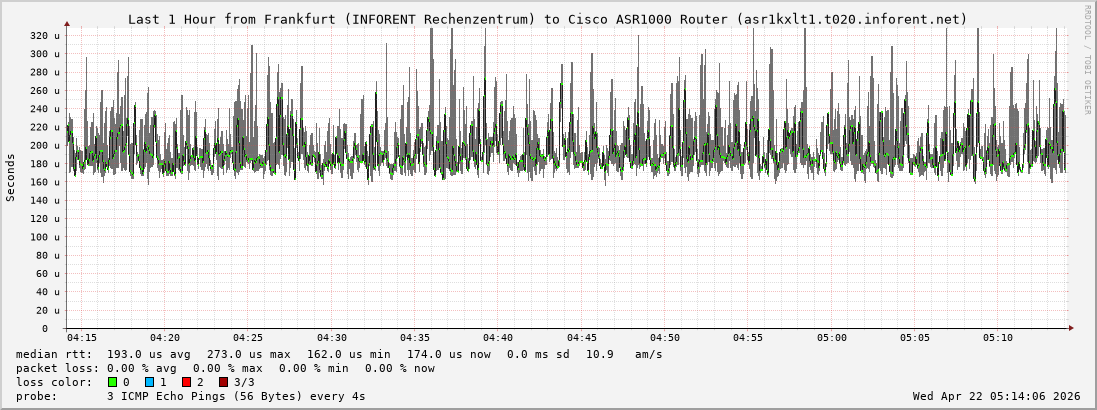Click the red loss color swatch for 2
This screenshot has width=1097, height=410.
[186, 382]
